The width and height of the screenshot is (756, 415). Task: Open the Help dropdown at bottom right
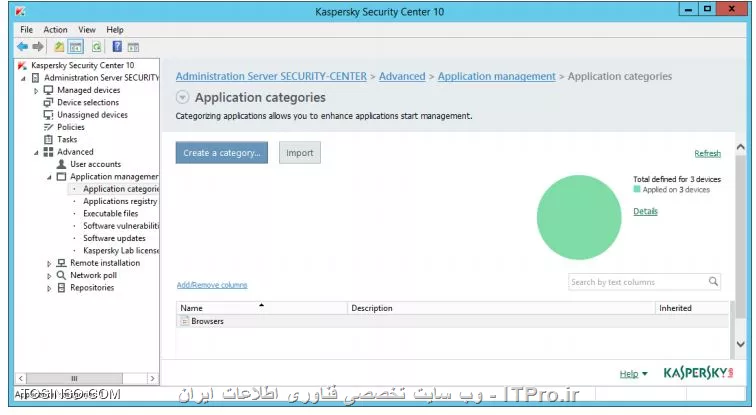[634, 374]
